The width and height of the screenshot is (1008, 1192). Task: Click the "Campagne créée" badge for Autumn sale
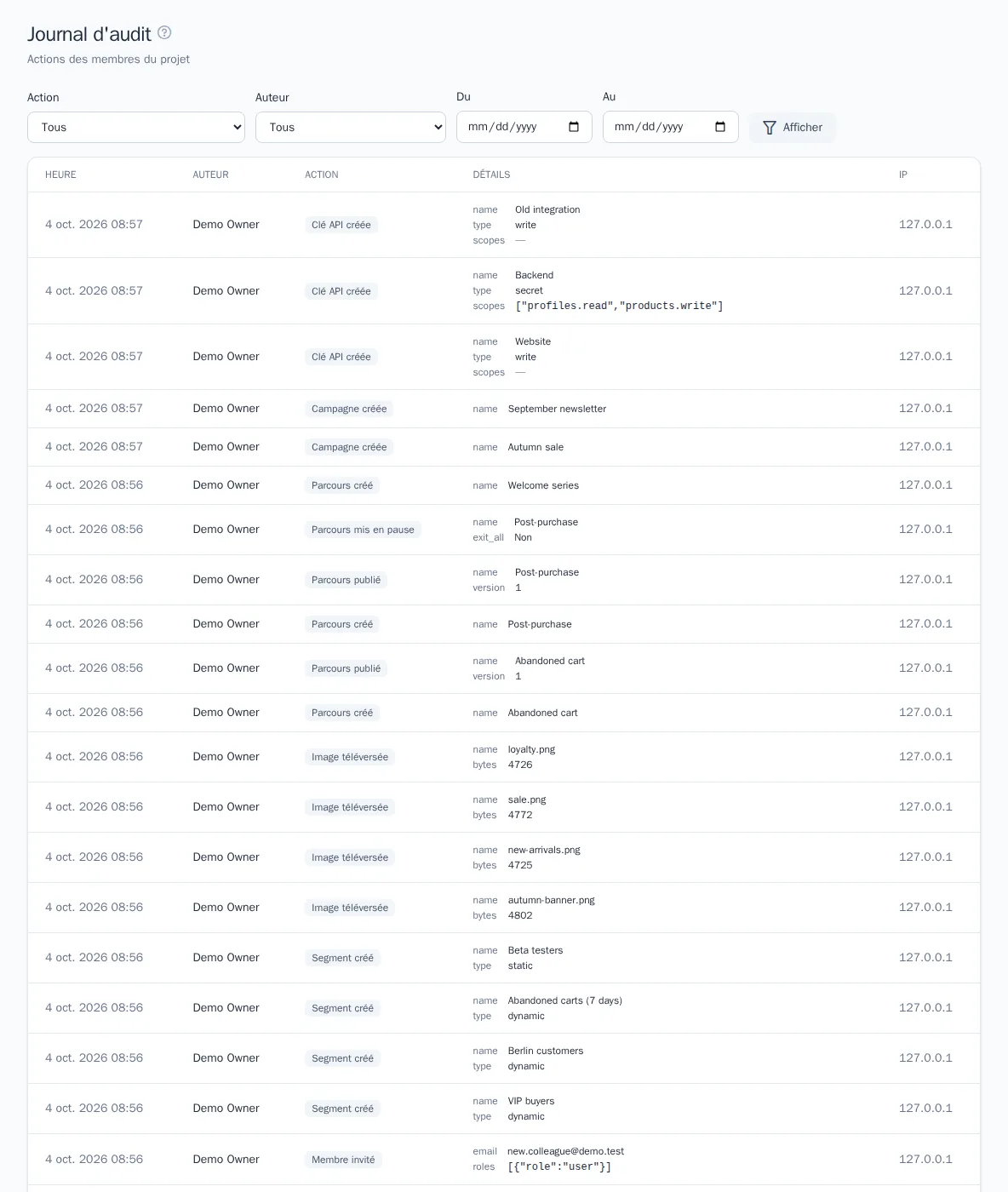349,447
